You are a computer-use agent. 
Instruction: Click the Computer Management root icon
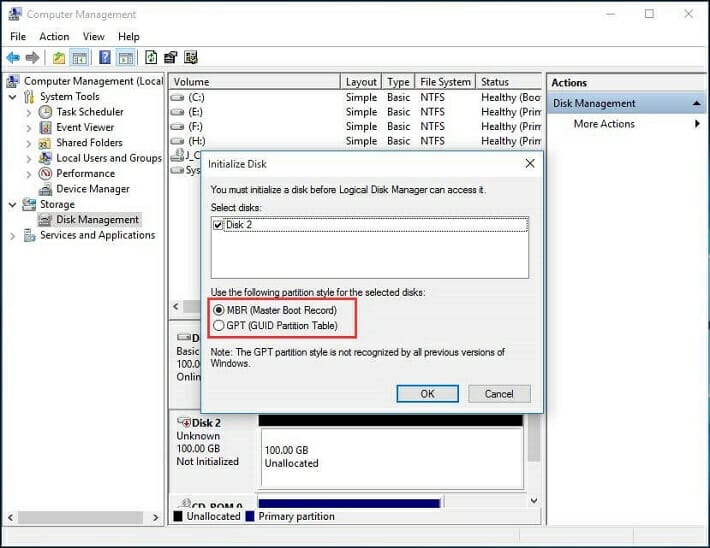click(13, 82)
